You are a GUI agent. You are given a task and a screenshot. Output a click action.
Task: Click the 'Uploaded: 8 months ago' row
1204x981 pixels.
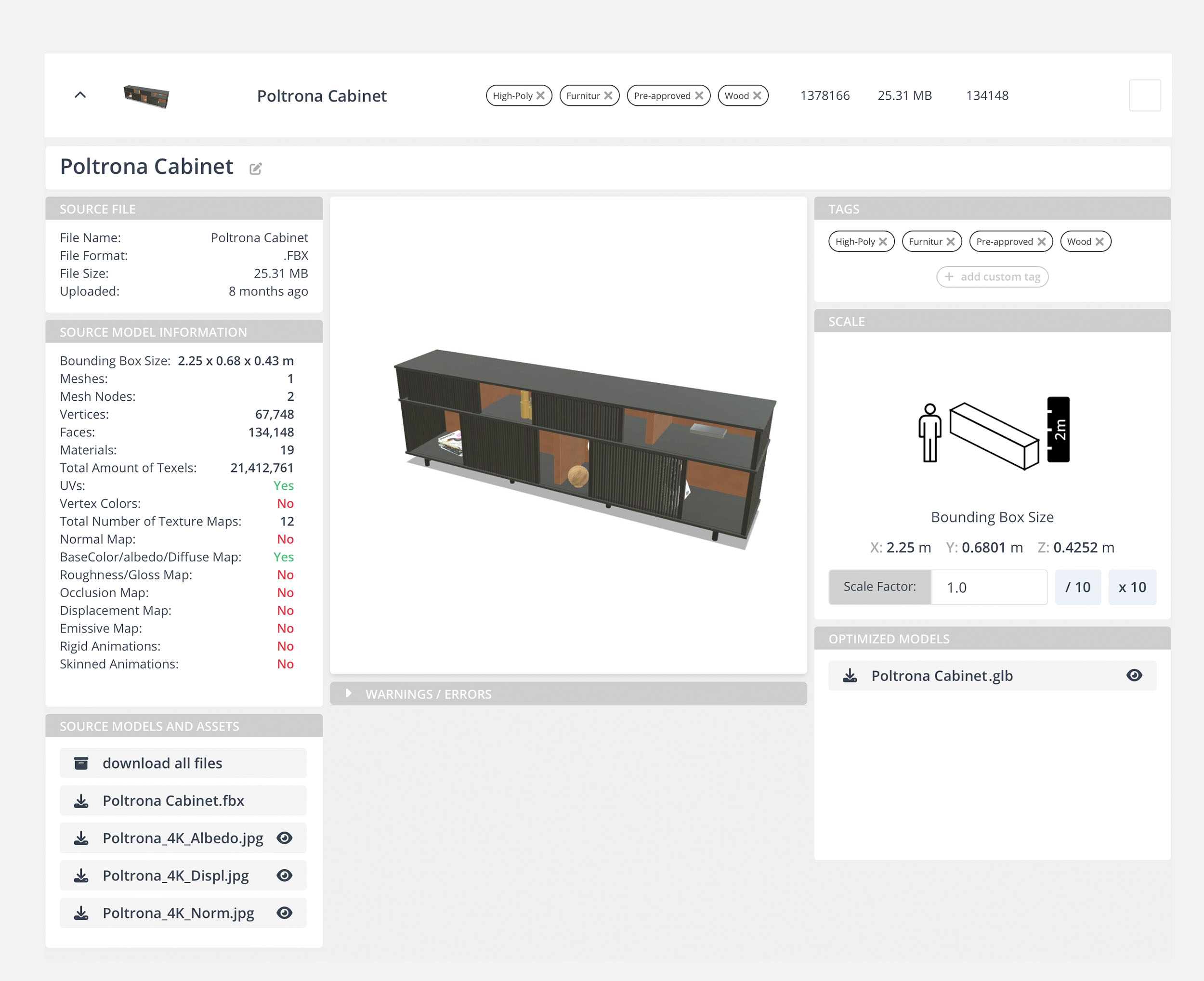pos(183,291)
